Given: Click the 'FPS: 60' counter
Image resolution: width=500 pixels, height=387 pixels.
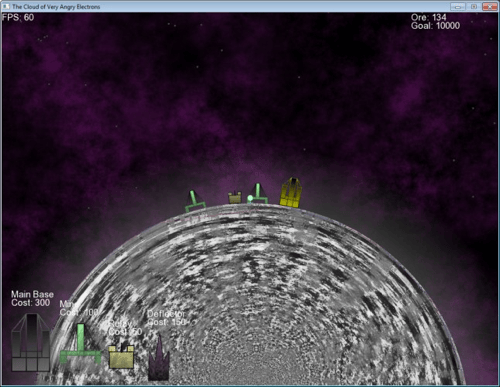Looking at the screenshot, I should 18,17.
